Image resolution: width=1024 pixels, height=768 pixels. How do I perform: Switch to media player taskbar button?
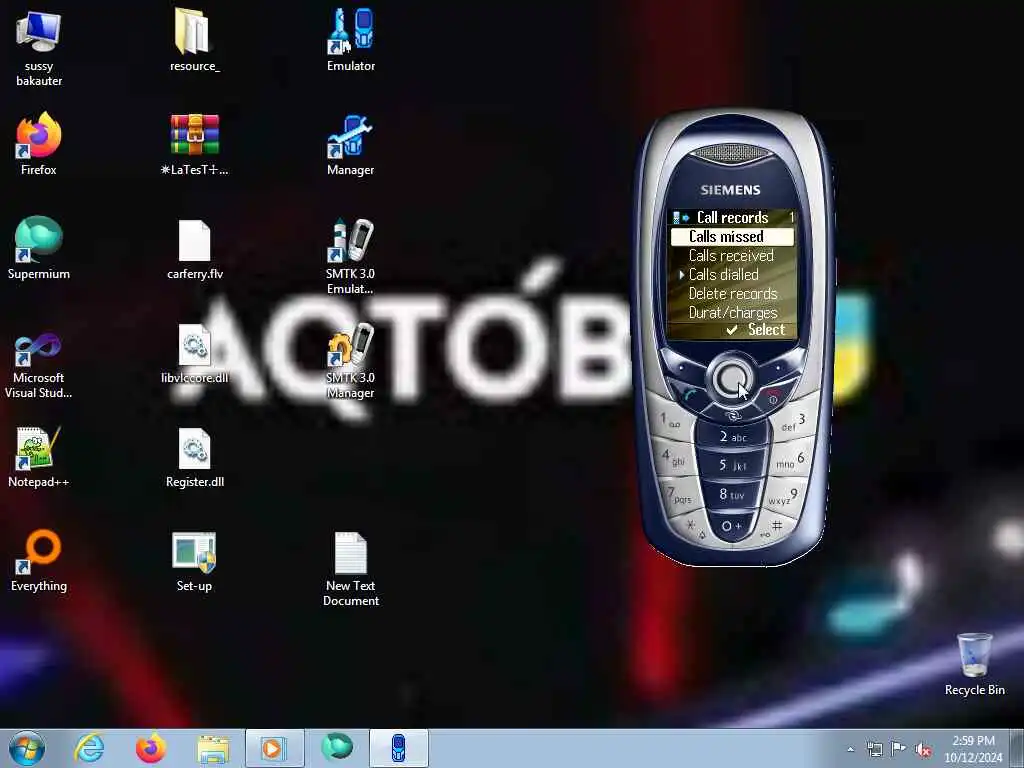coord(274,748)
